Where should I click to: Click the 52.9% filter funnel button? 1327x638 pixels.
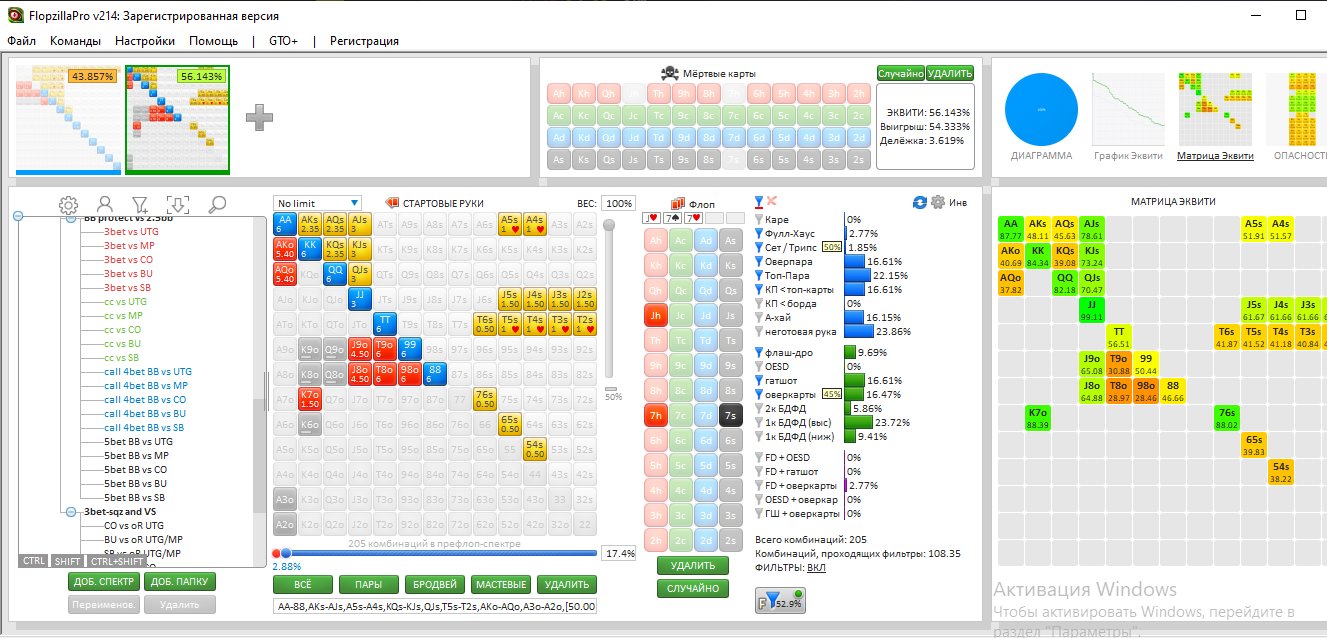tap(780, 600)
